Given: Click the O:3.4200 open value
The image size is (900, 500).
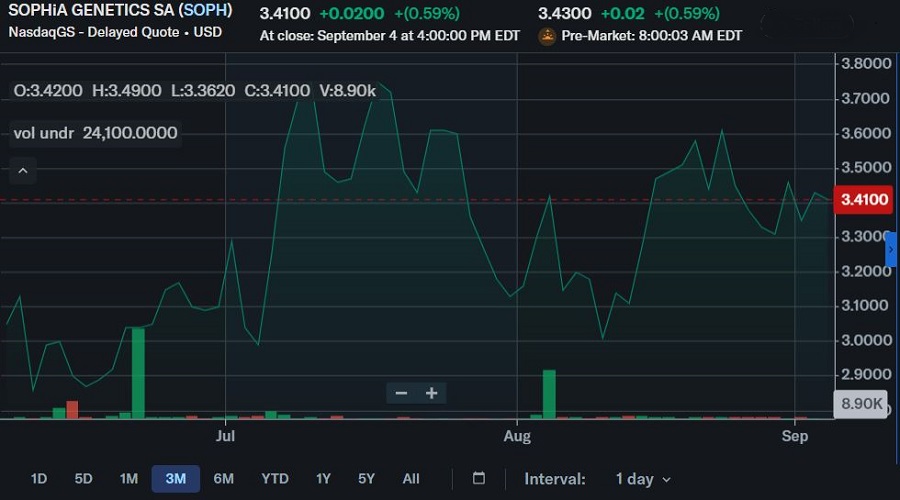Looking at the screenshot, I should pyautogui.click(x=48, y=91).
